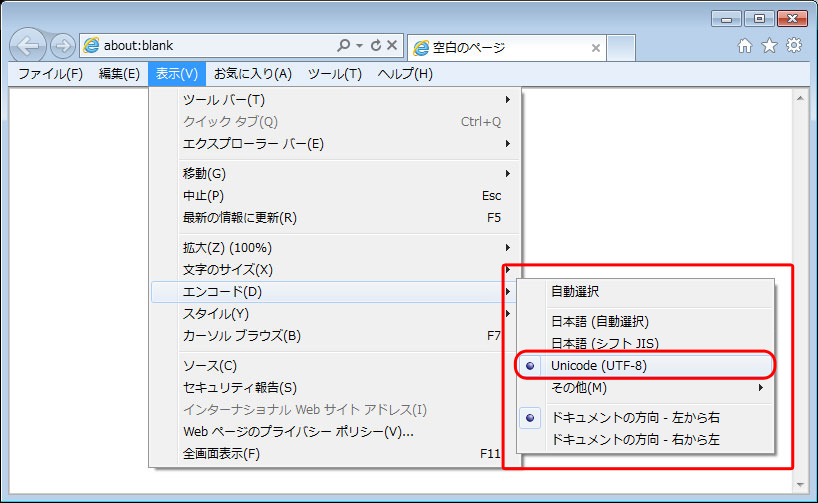This screenshot has width=818, height=503.
Task: Select 日本語 (シフト JIS) encoding
Action: (645, 343)
